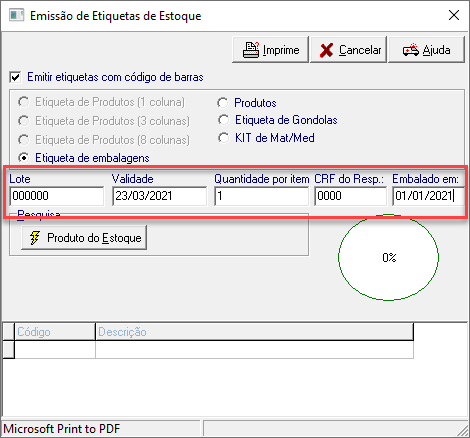
Task: Click the Imprime button label
Action: pos(281,50)
